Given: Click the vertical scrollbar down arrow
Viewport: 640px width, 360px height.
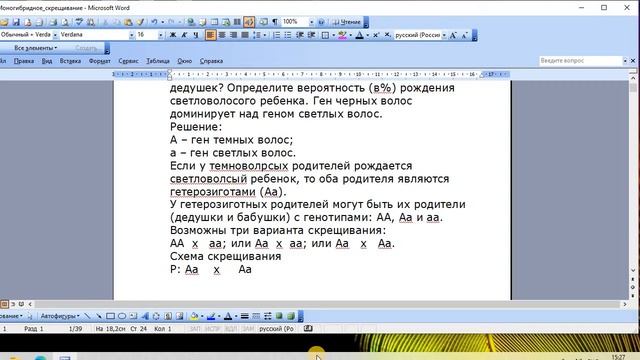Looking at the screenshot, I should [633, 270].
